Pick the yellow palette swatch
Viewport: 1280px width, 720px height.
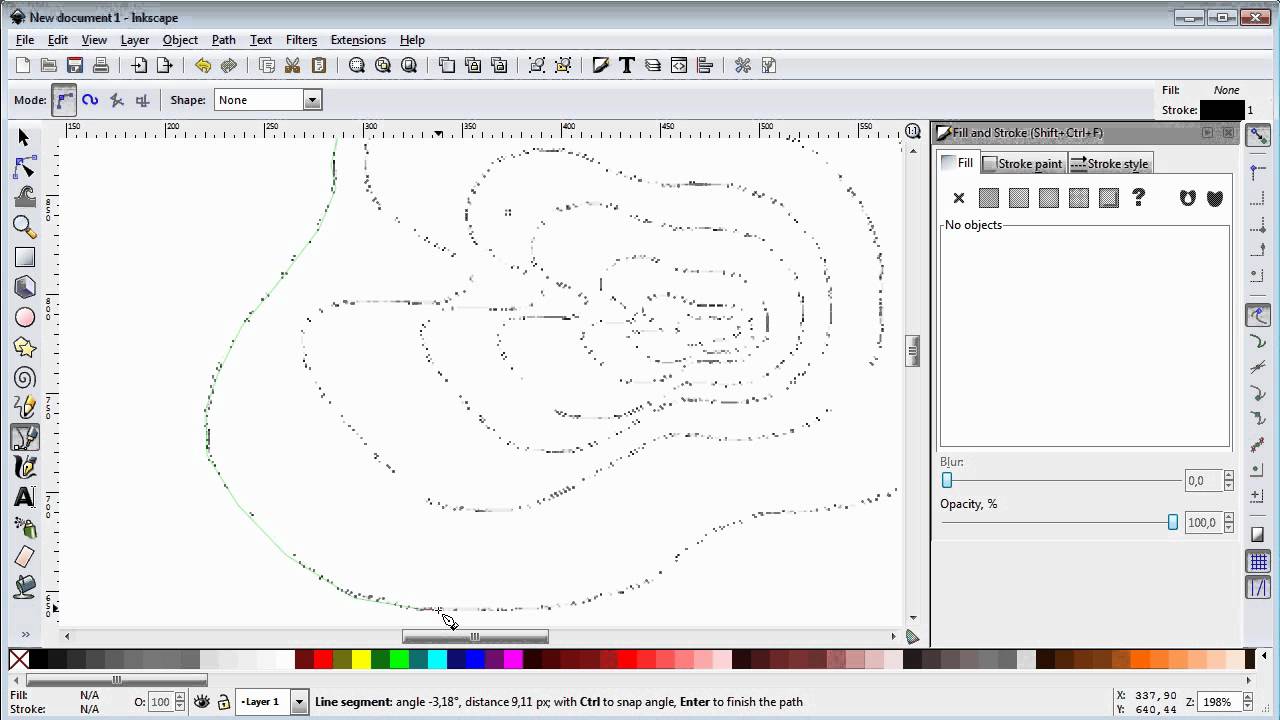(x=360, y=659)
